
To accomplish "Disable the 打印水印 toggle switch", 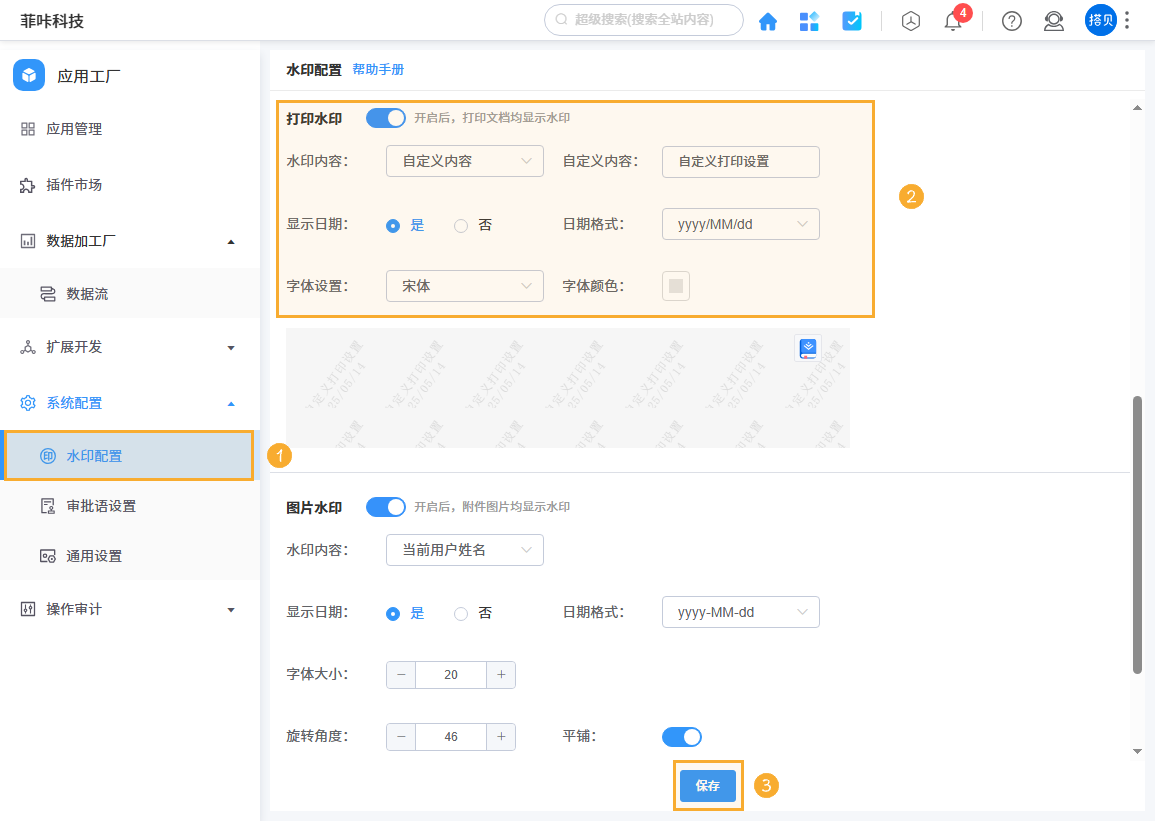I will (x=384, y=117).
